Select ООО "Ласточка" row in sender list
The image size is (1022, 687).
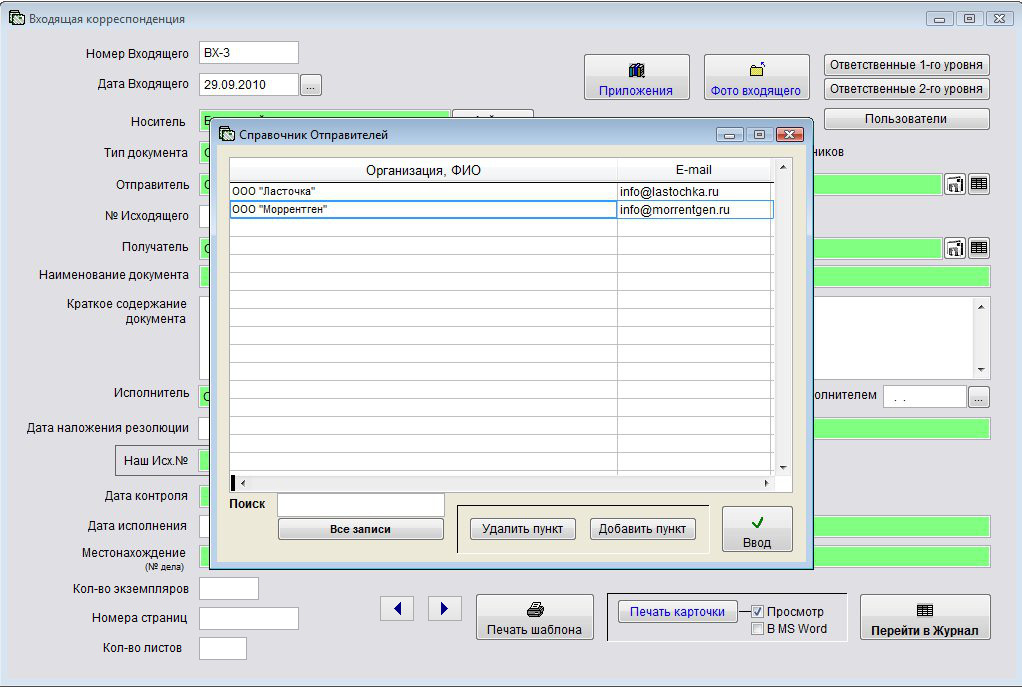422,191
